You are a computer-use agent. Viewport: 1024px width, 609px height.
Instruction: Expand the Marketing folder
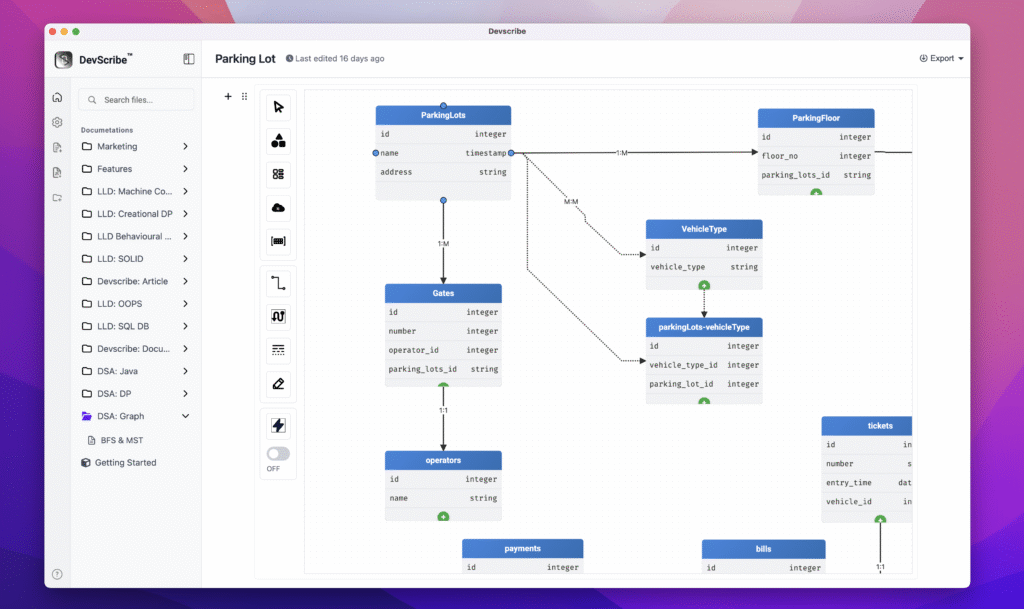click(x=186, y=147)
